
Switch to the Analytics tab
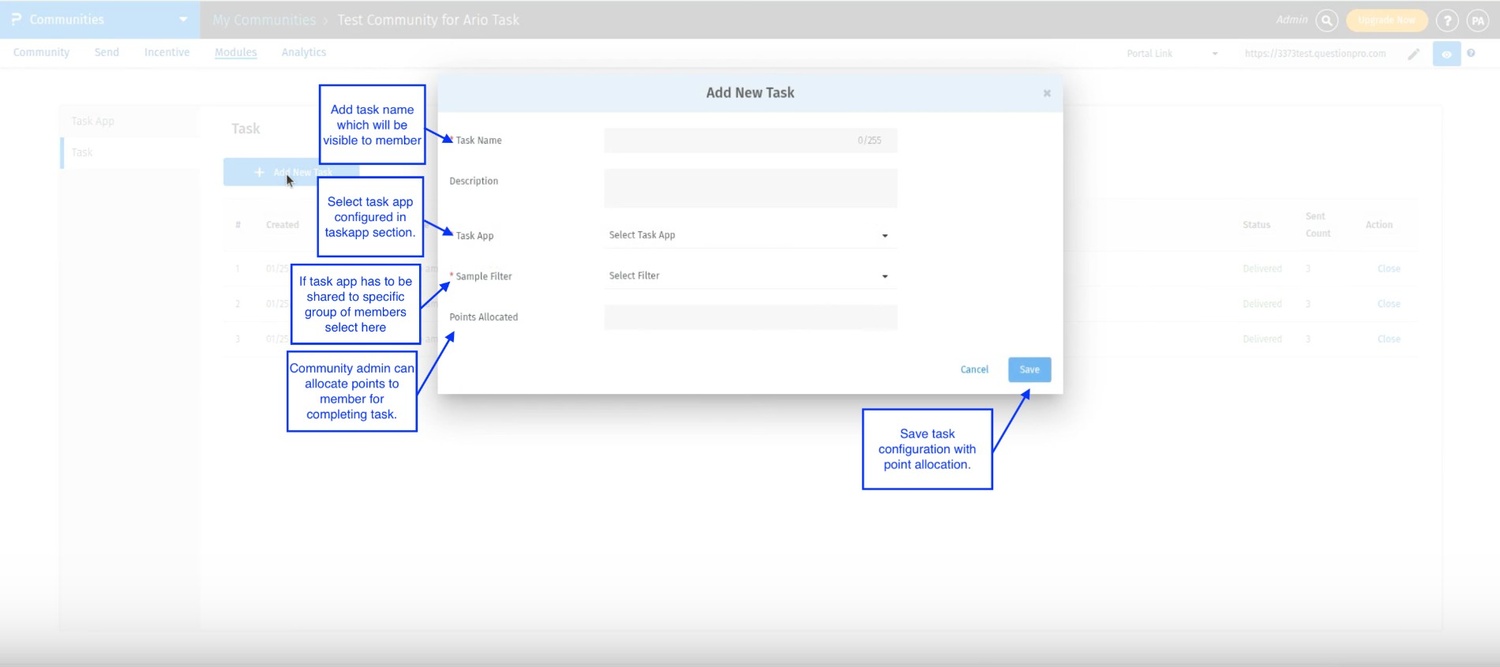[304, 53]
